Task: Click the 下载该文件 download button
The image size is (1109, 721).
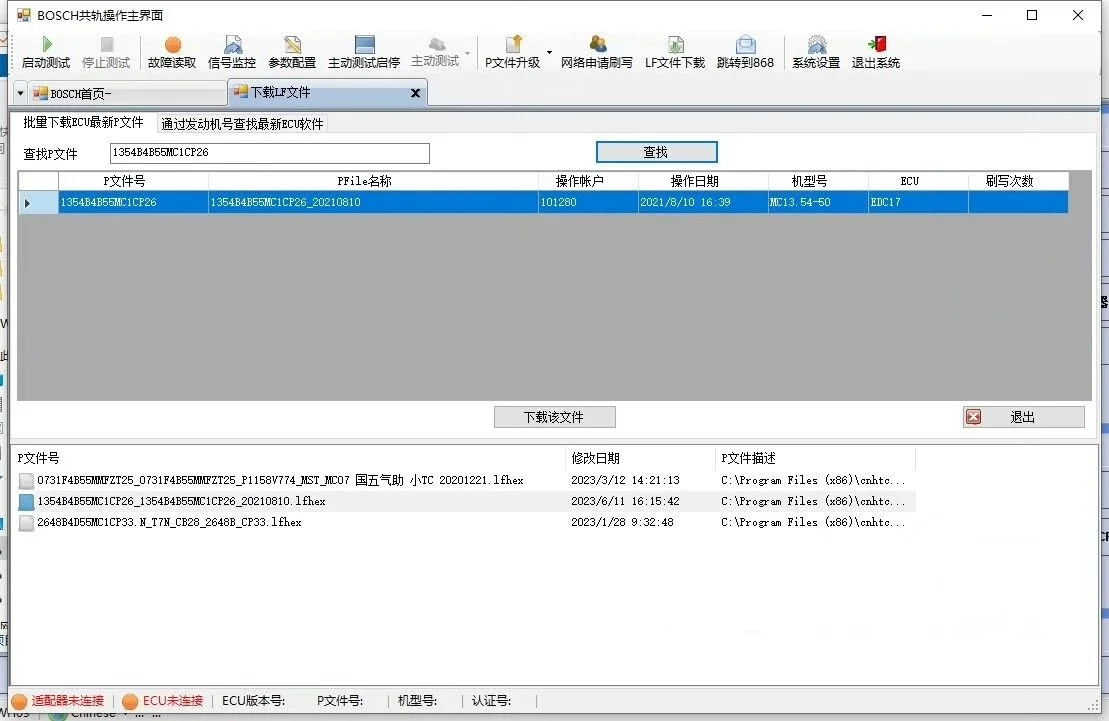Action: pyautogui.click(x=554, y=417)
